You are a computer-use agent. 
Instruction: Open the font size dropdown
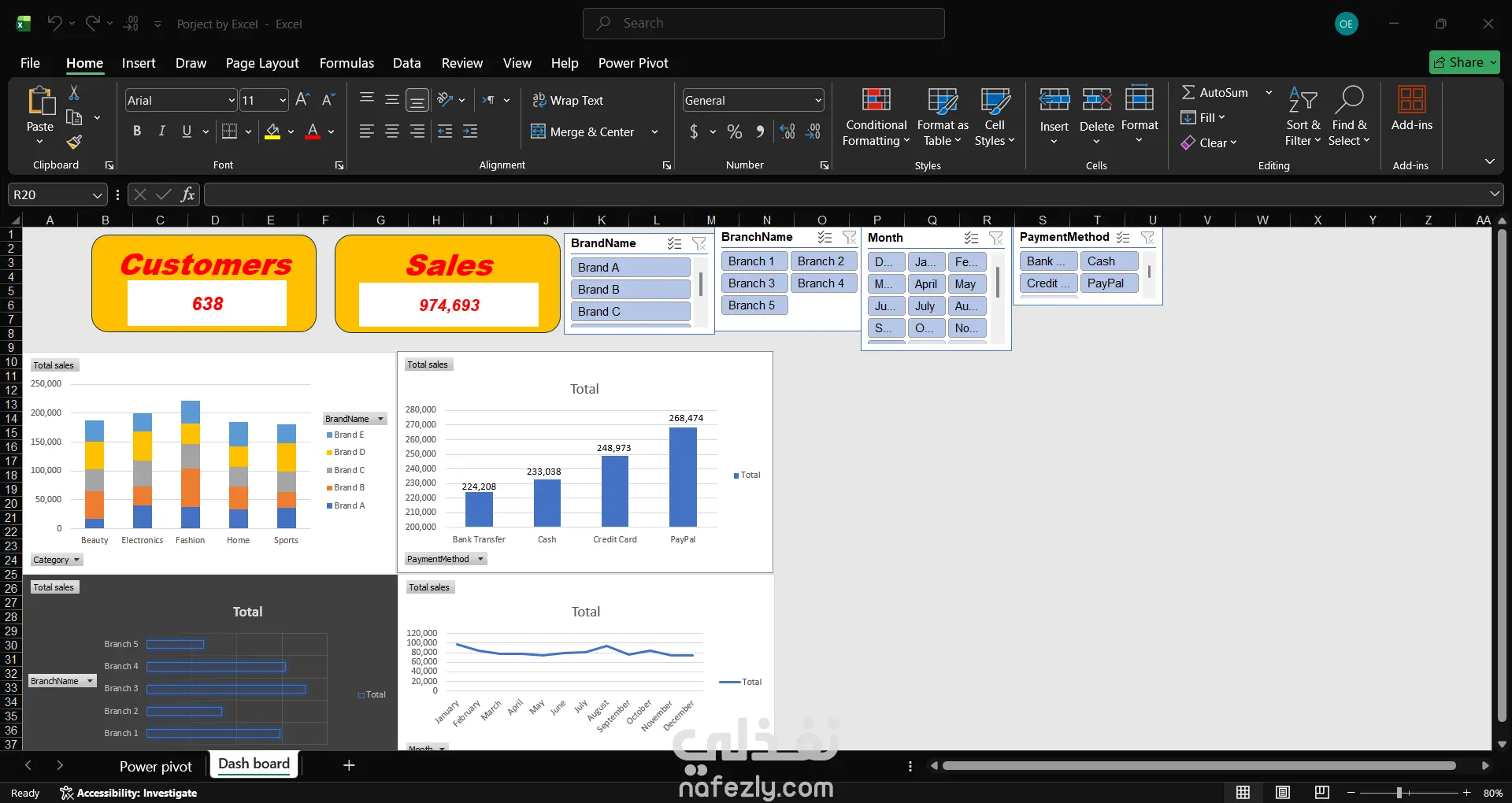pos(283,101)
